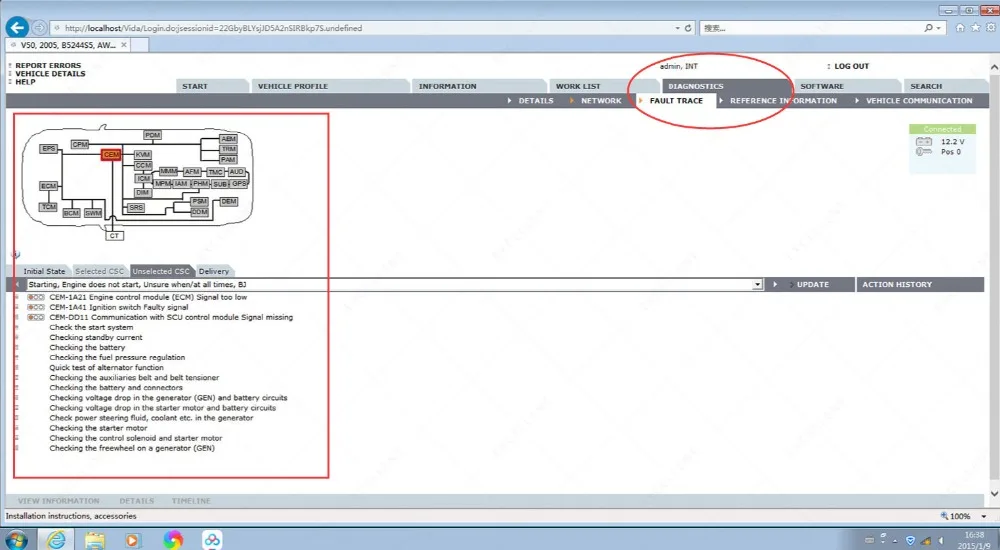
Task: Select the AUD module node
Action: click(237, 172)
